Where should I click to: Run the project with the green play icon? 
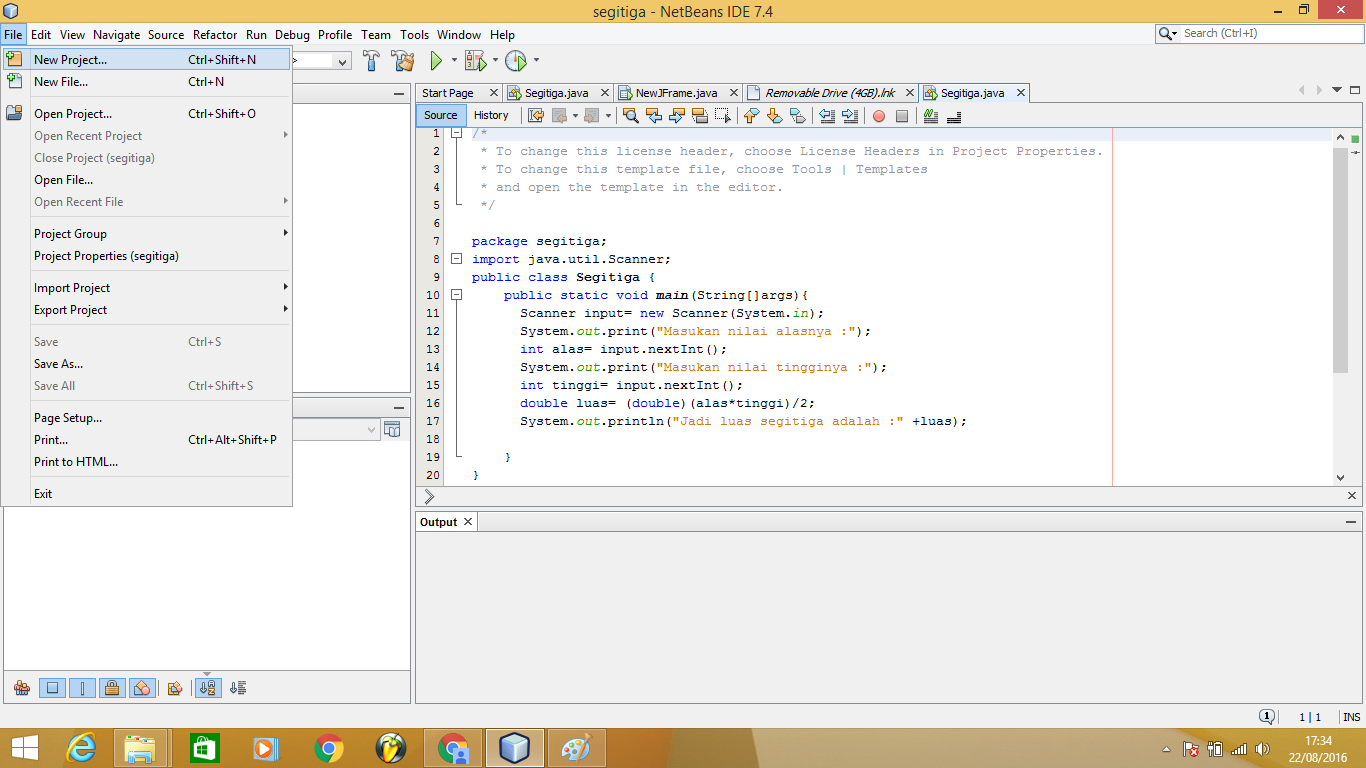[x=436, y=61]
